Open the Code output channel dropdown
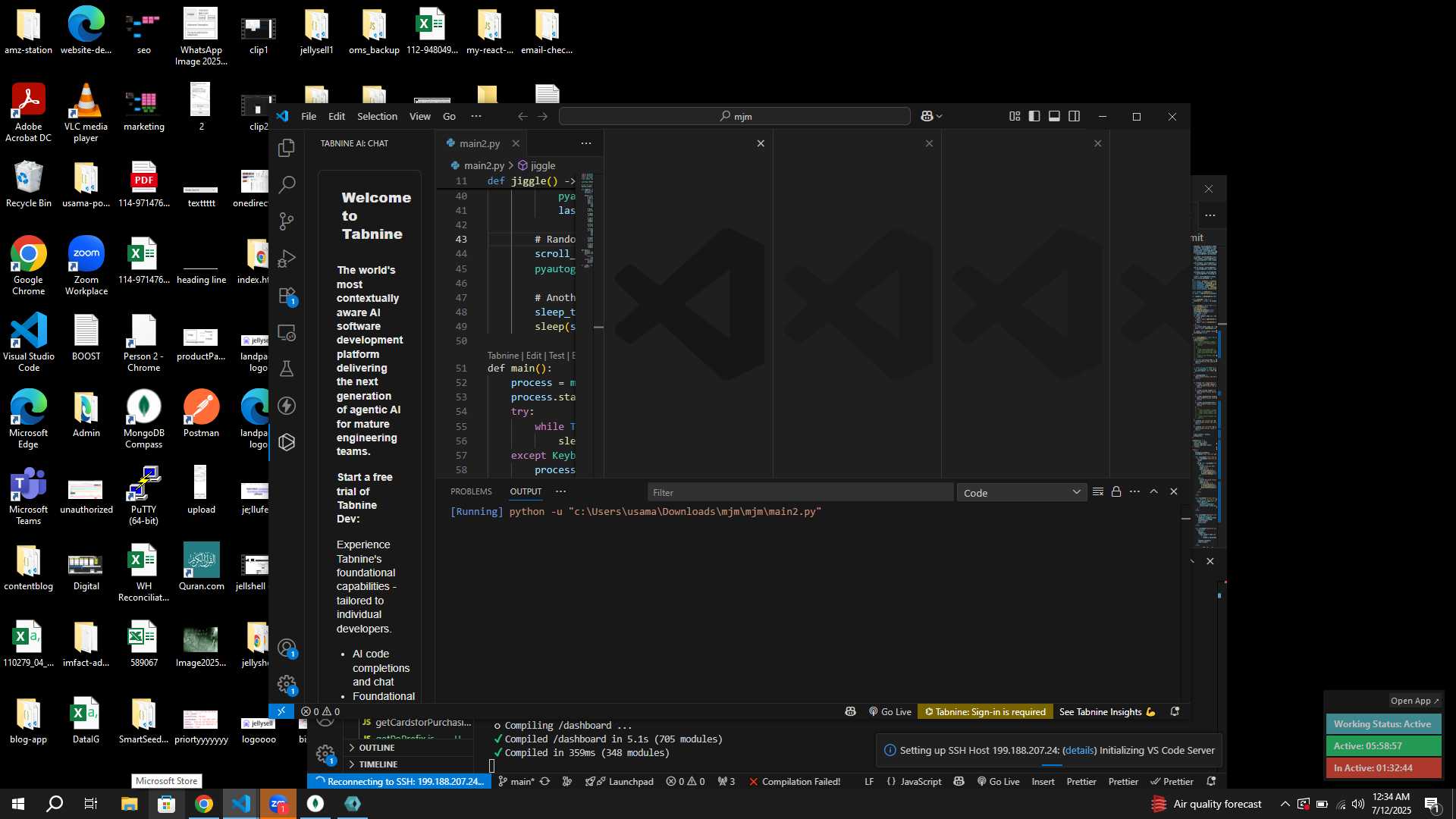This screenshot has height=819, width=1456. (1021, 493)
